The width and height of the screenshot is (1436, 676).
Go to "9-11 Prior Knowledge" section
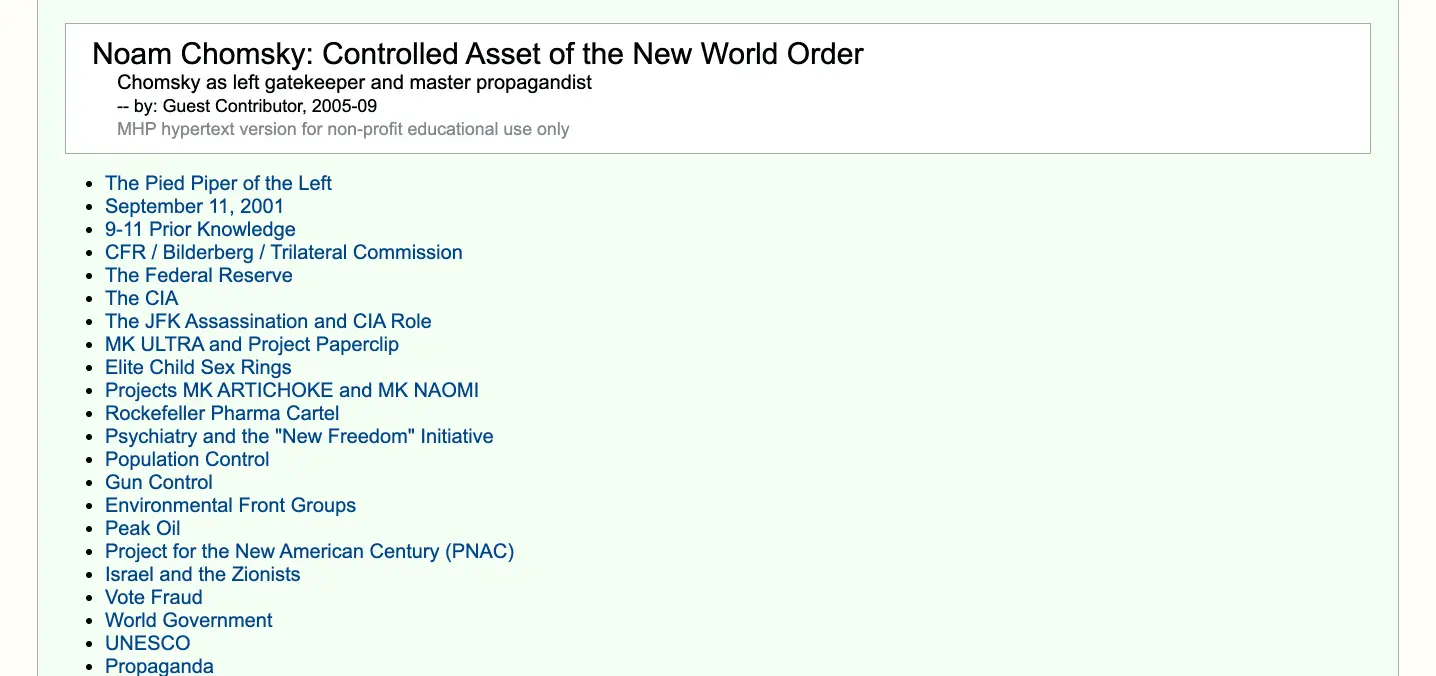(200, 229)
